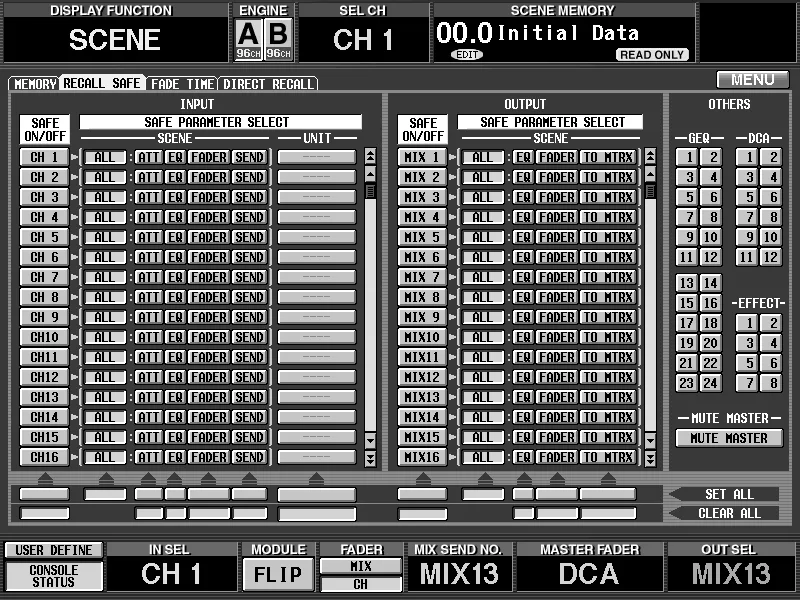Toggle recall safe for CH12
The image size is (800, 600).
coord(44,377)
